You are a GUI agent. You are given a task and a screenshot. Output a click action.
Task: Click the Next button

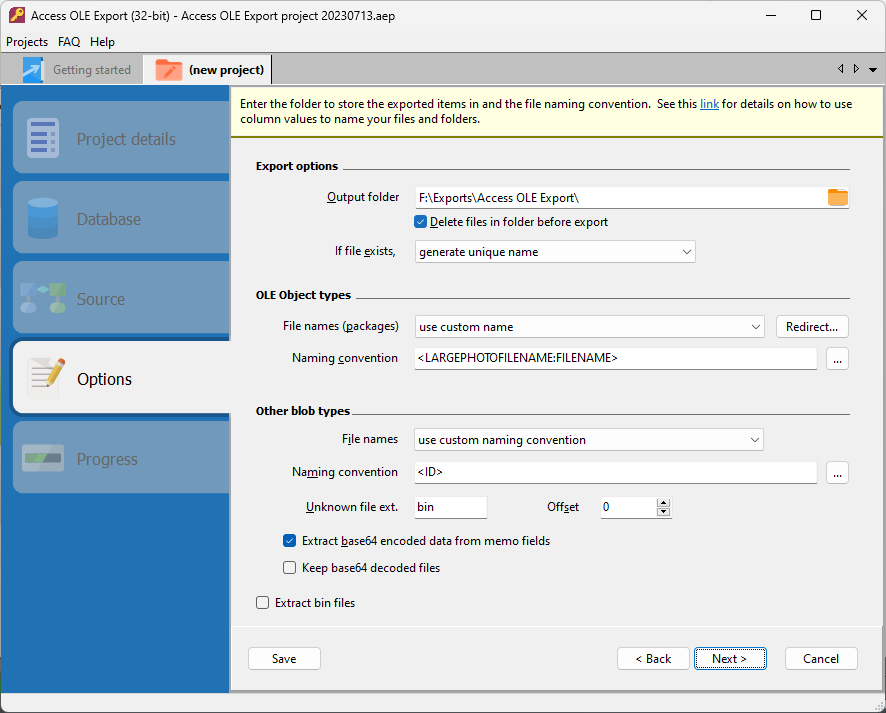tap(730, 659)
